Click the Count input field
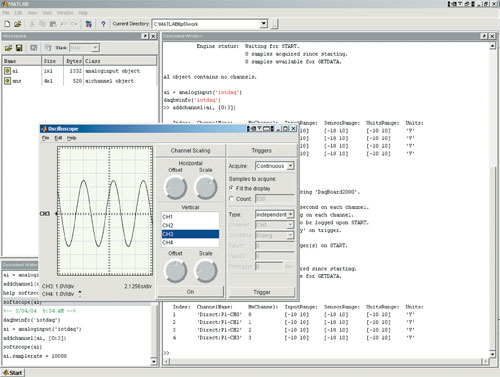The width and height of the screenshot is (500, 377). click(275, 199)
